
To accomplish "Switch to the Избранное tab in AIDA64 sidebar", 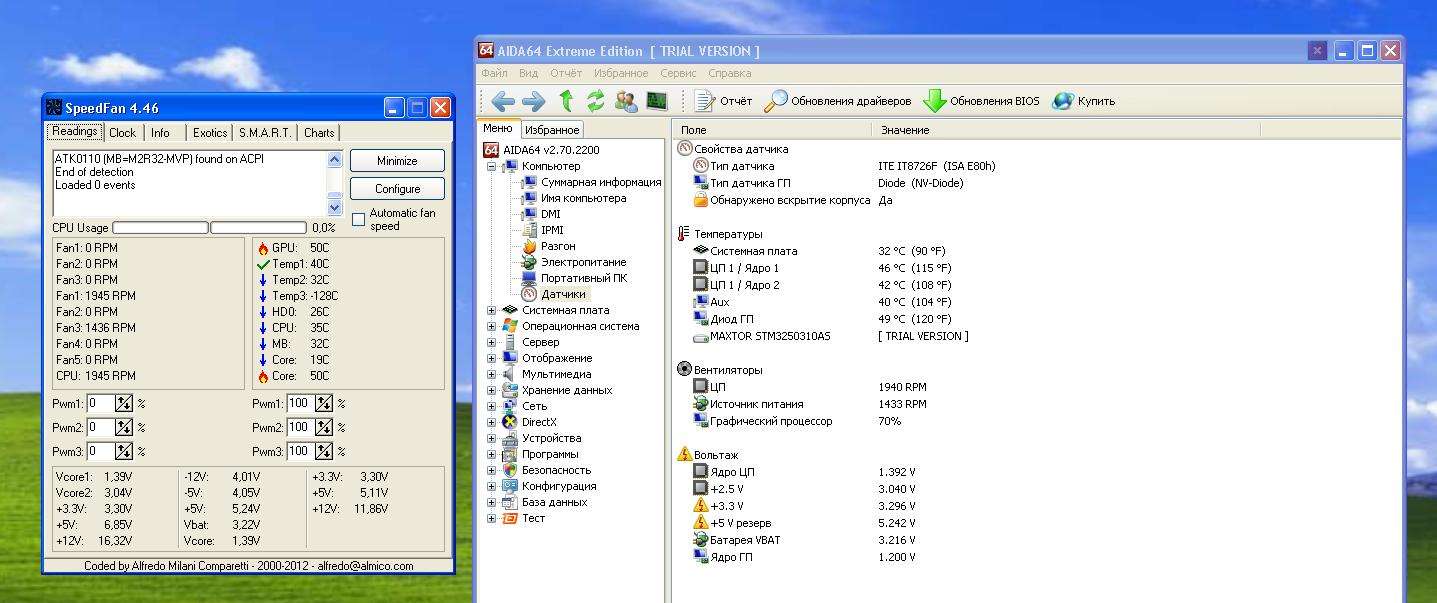I will [552, 130].
